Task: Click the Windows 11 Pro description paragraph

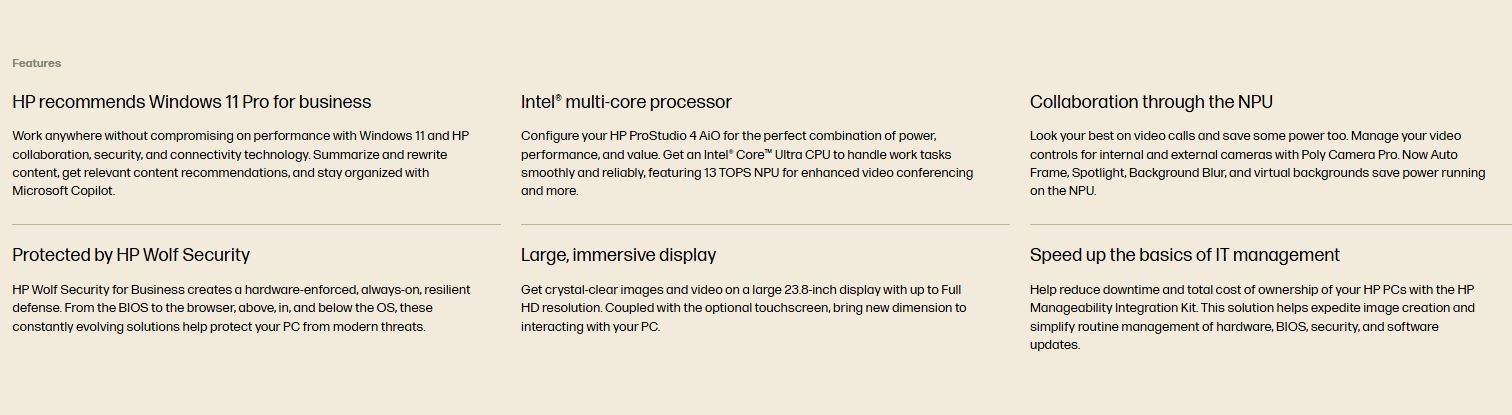Action: tap(241, 163)
